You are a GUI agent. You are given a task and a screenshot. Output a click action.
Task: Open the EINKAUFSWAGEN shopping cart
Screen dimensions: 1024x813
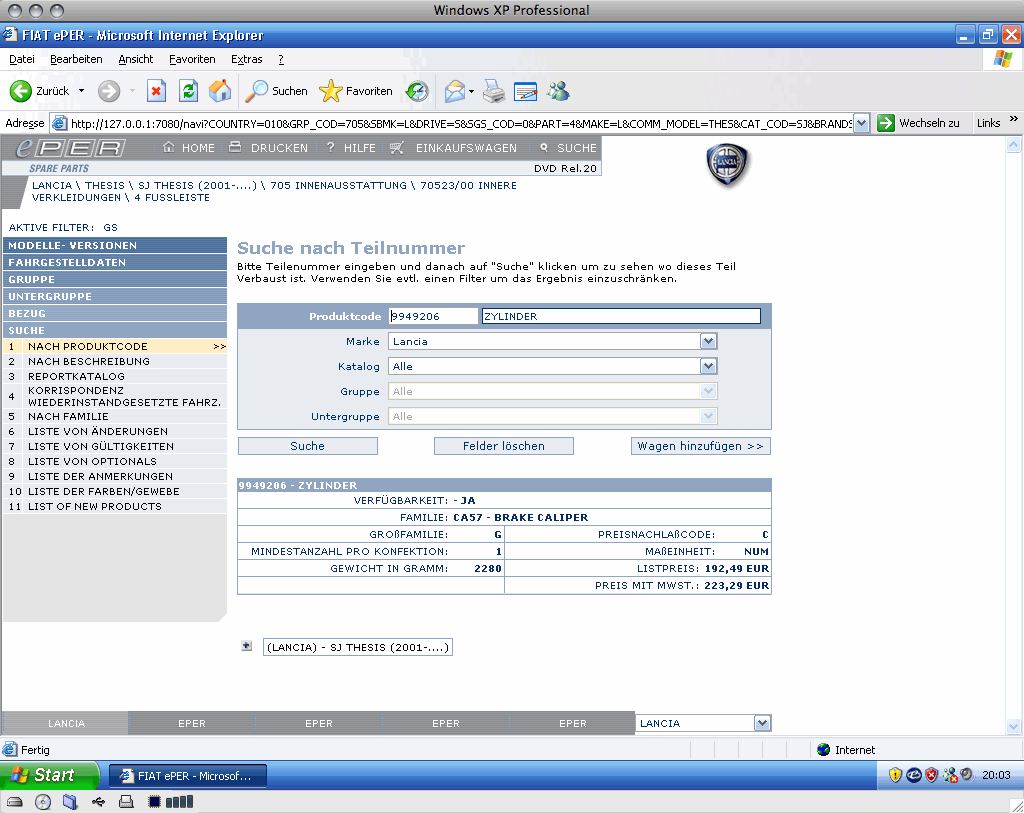(453, 148)
